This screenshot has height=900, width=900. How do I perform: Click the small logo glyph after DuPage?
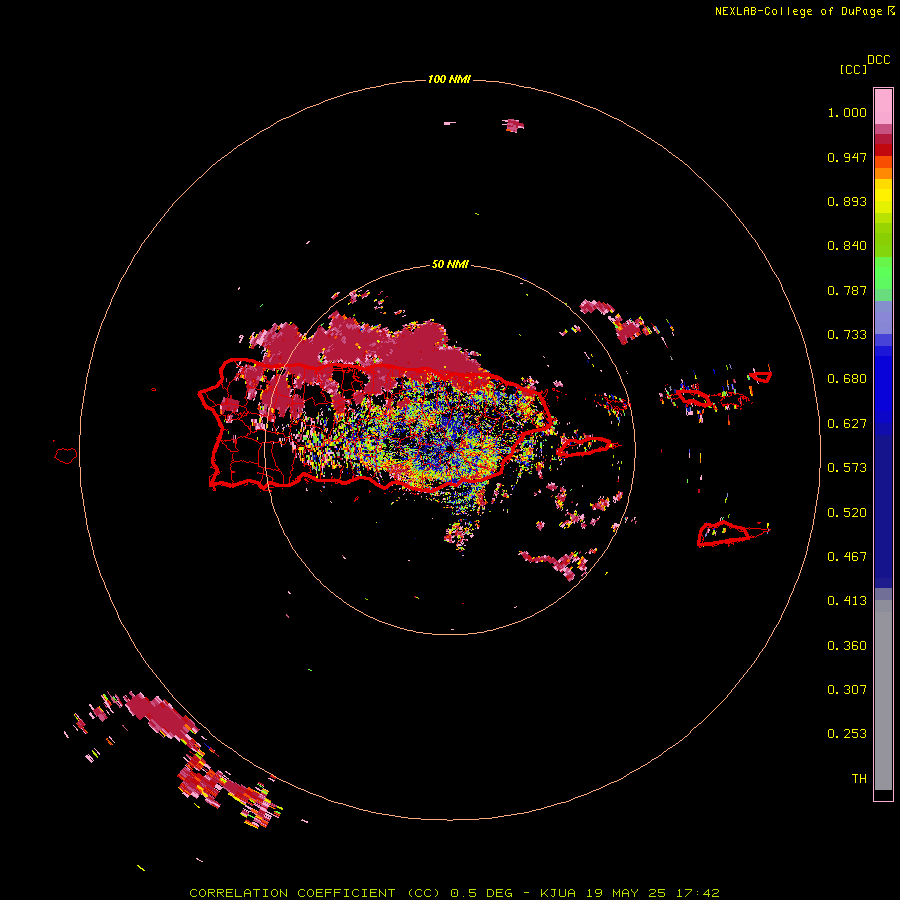[x=890, y=11]
